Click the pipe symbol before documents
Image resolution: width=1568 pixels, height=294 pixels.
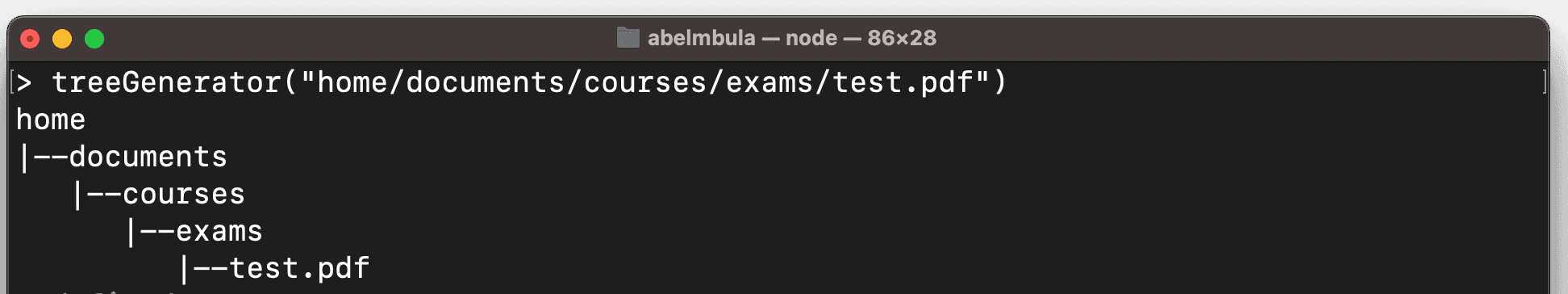click(24, 157)
